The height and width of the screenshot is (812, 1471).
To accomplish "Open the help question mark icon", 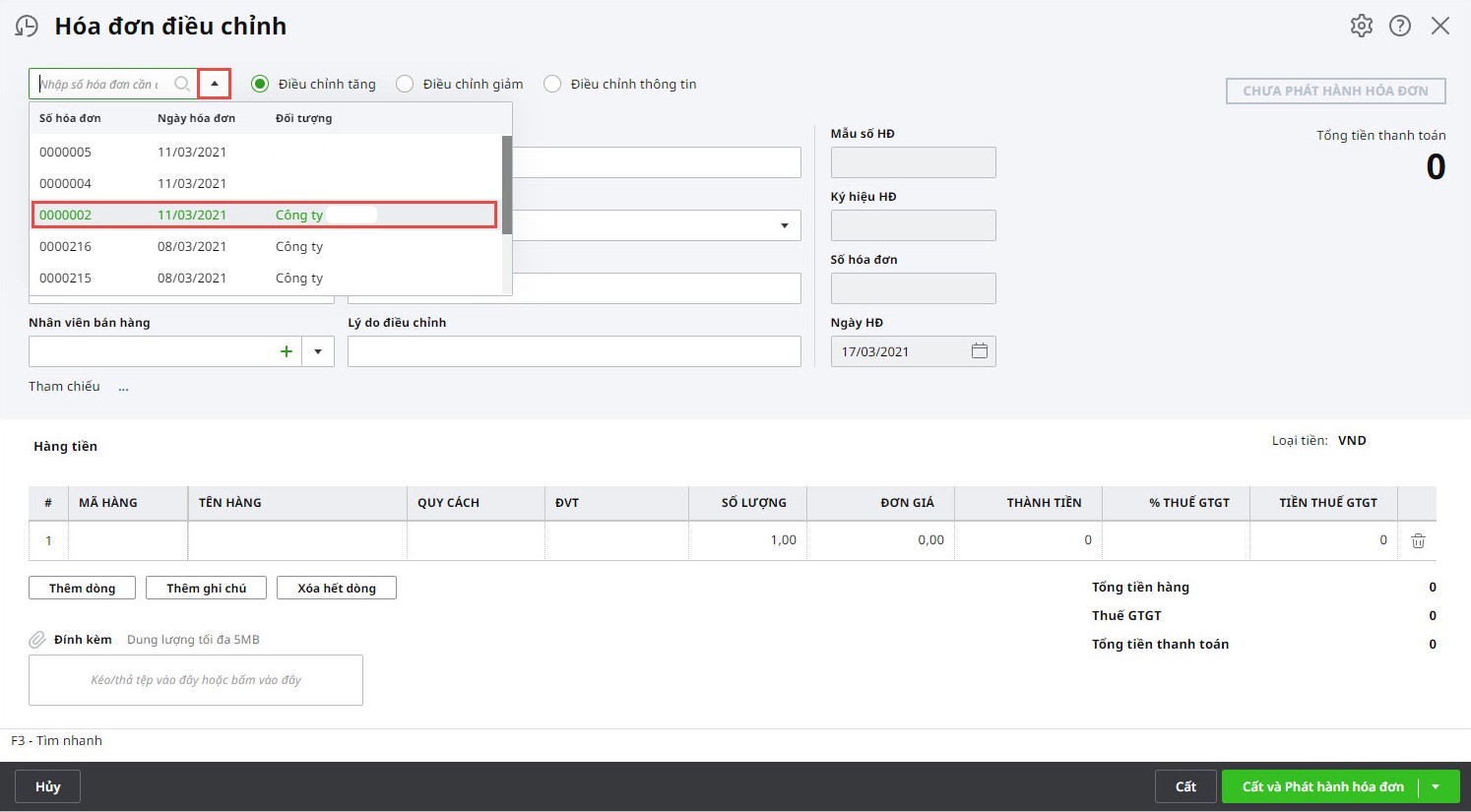I will pos(1400,26).
